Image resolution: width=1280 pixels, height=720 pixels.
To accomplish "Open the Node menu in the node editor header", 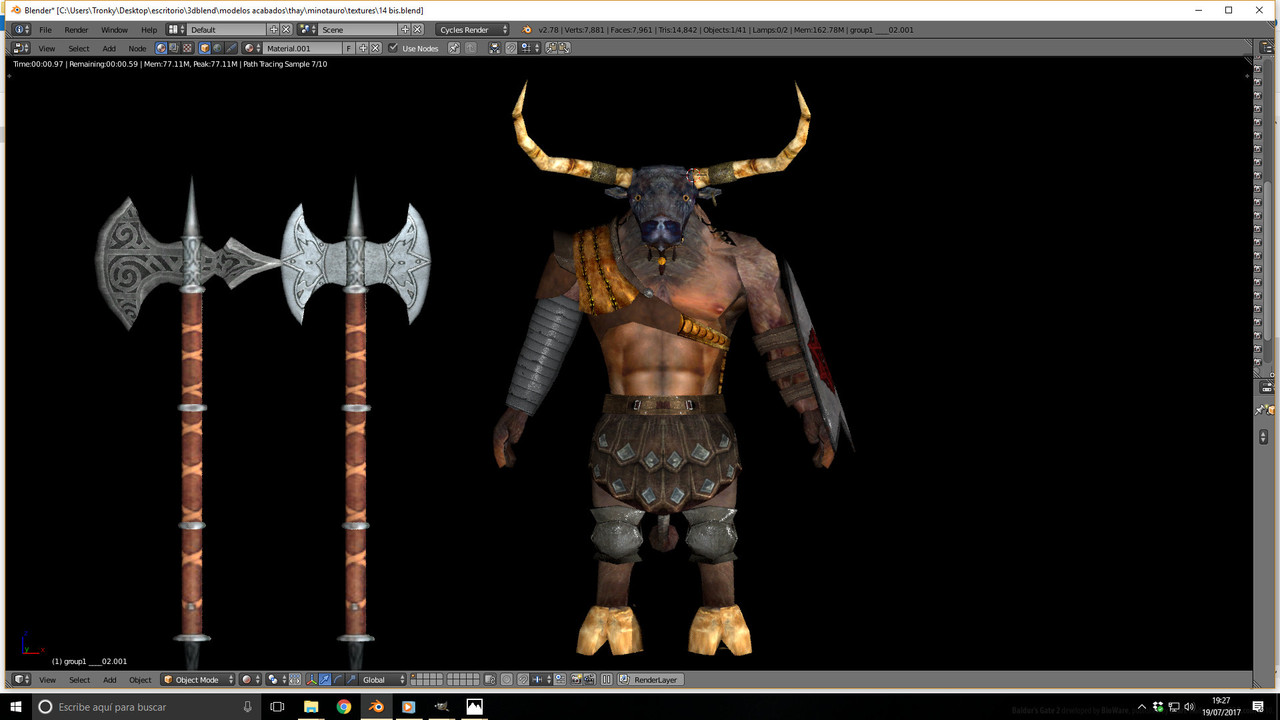I will coord(137,48).
